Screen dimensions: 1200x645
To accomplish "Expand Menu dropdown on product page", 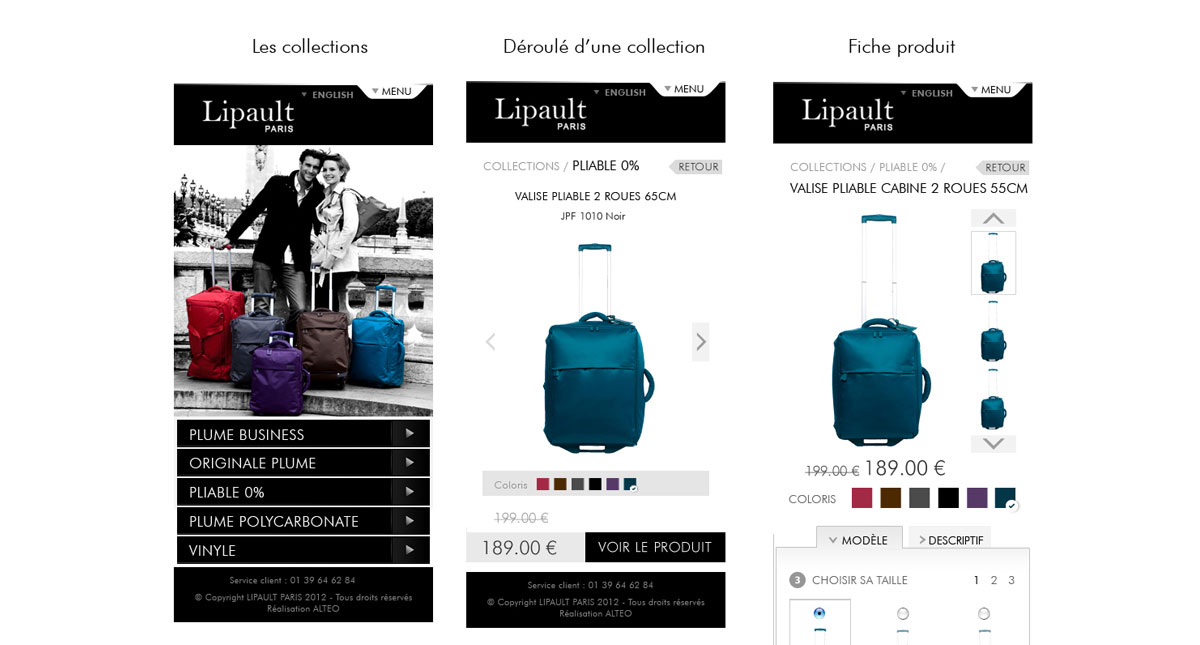I will (x=991, y=90).
